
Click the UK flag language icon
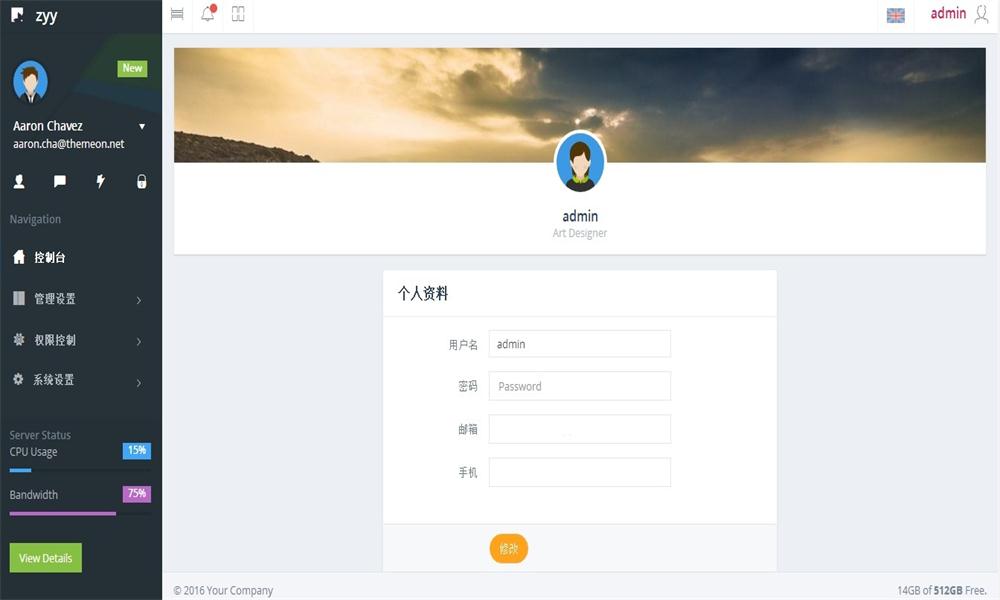pos(895,15)
